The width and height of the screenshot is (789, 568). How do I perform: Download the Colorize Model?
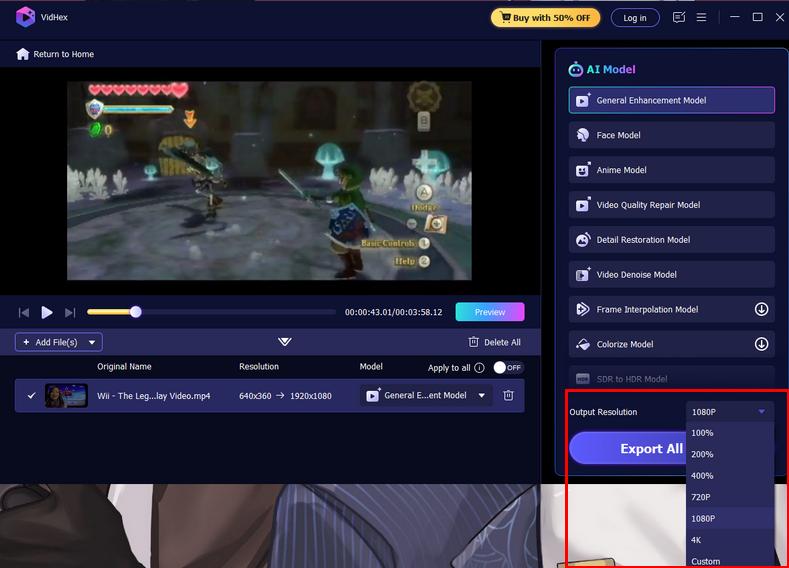[x=761, y=344]
